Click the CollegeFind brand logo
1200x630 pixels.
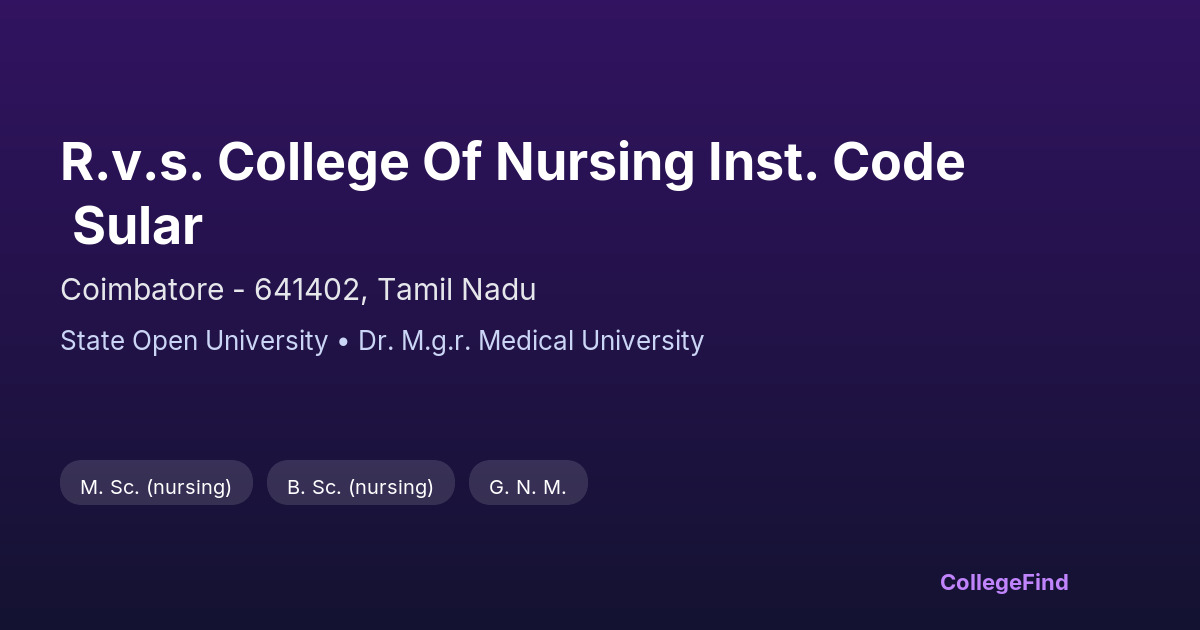(1003, 582)
